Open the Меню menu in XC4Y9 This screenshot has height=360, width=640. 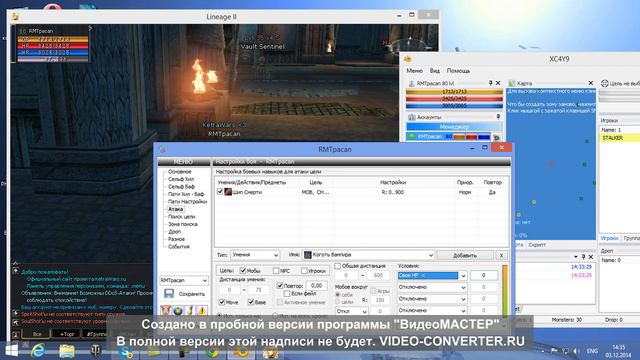[414, 71]
